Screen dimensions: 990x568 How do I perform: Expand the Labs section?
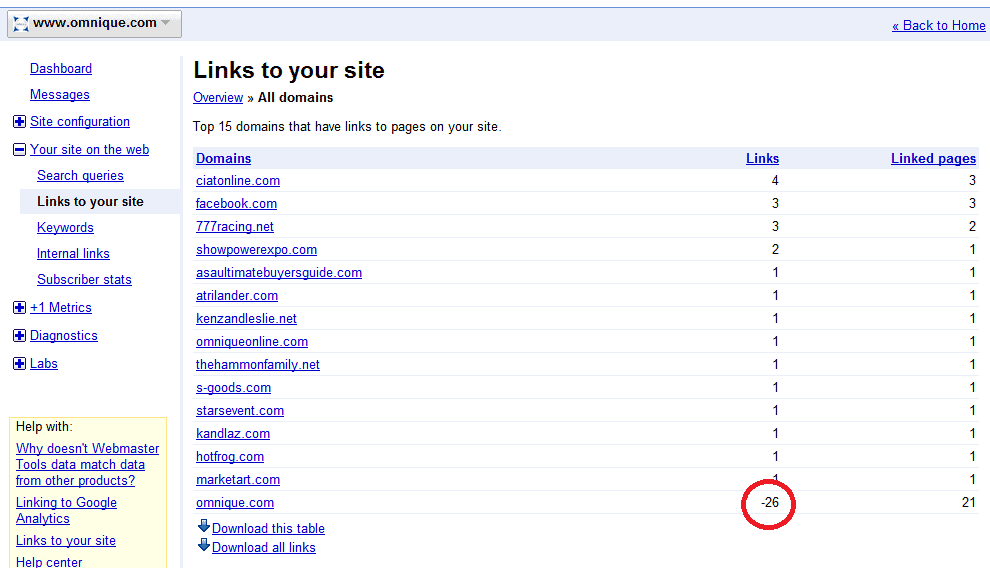coord(19,364)
